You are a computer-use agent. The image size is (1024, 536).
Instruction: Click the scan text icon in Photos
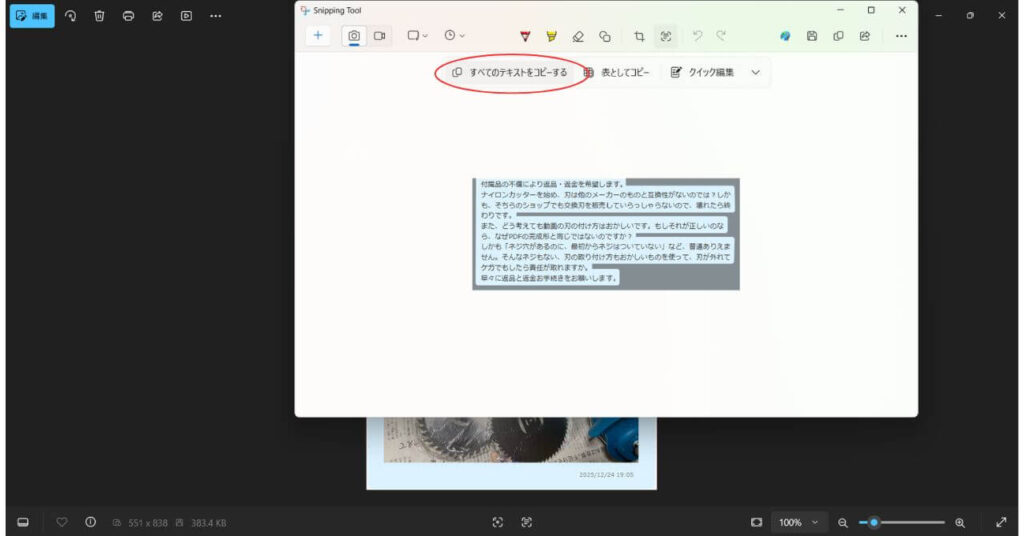click(526, 522)
